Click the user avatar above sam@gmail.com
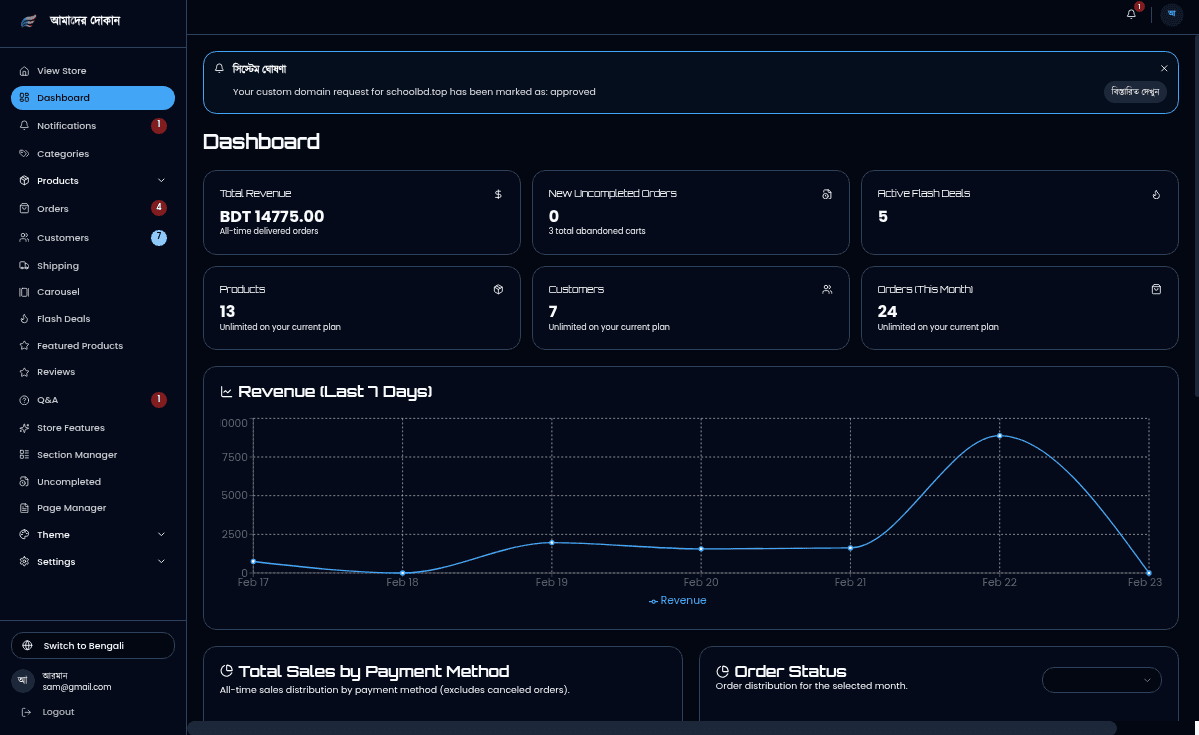 coord(22,681)
